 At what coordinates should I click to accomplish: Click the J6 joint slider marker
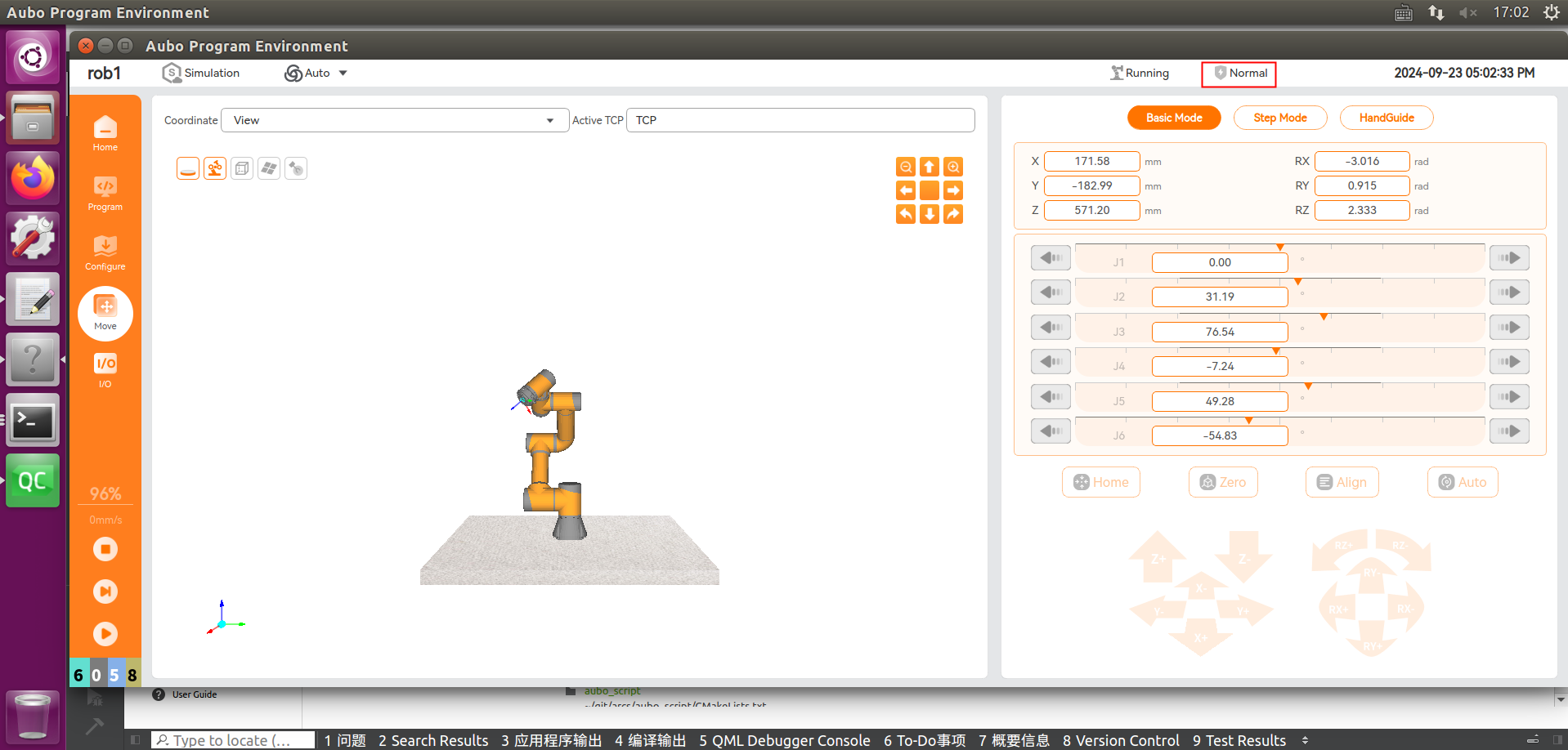click(1248, 420)
